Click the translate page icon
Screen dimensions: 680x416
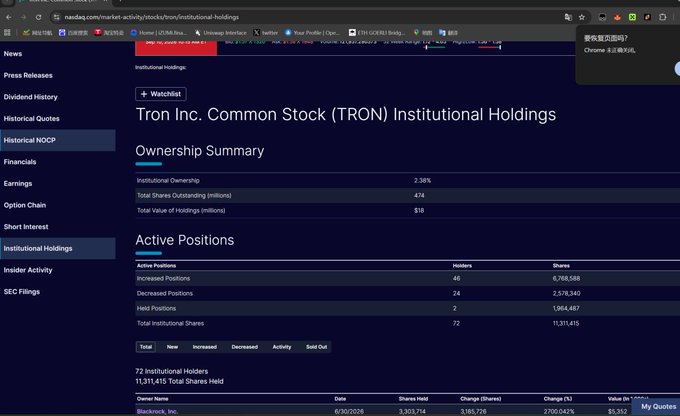(568, 17)
